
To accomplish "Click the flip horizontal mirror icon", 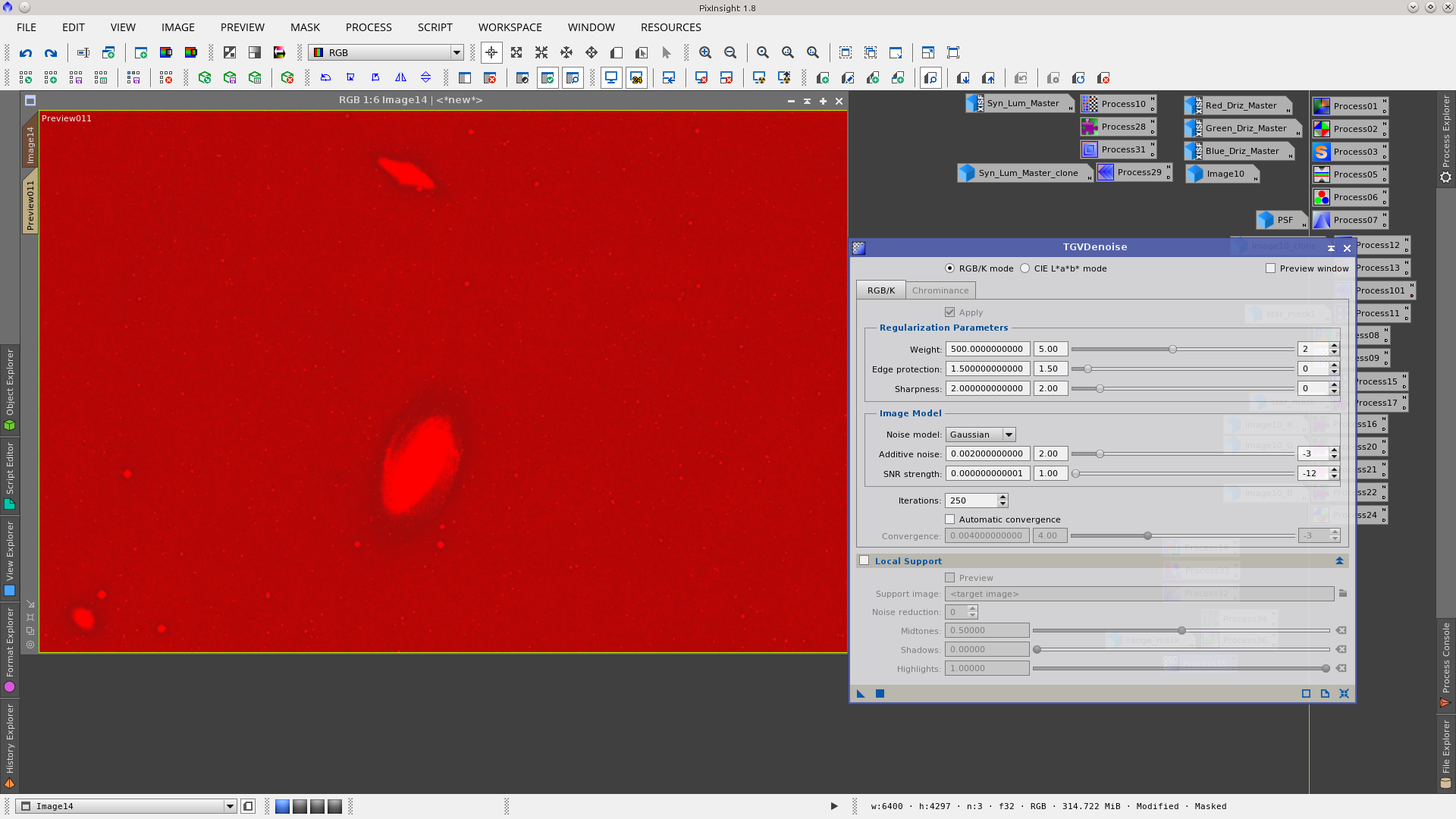I will coord(400,78).
